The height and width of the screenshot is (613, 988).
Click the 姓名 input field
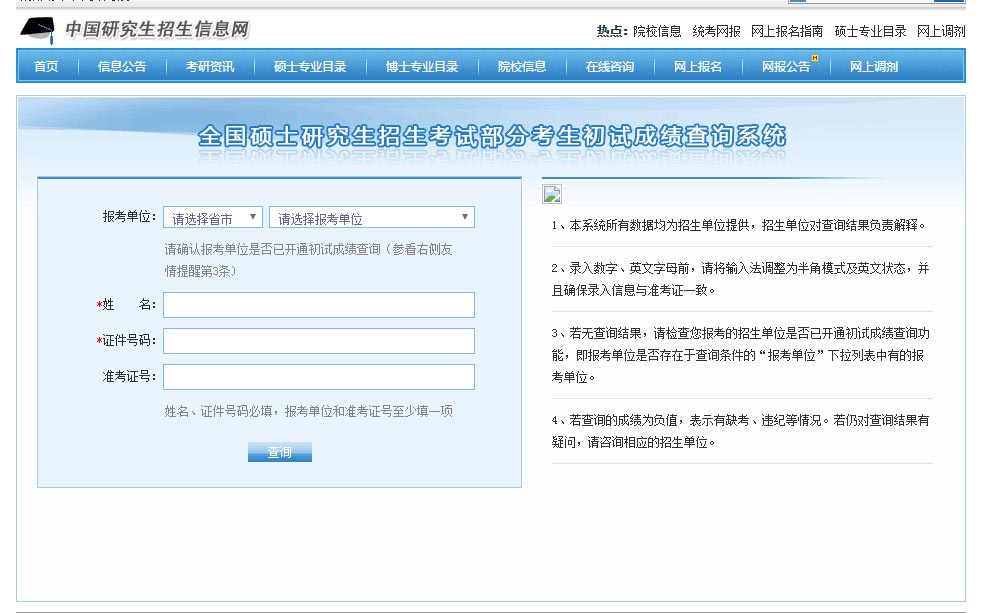318,305
